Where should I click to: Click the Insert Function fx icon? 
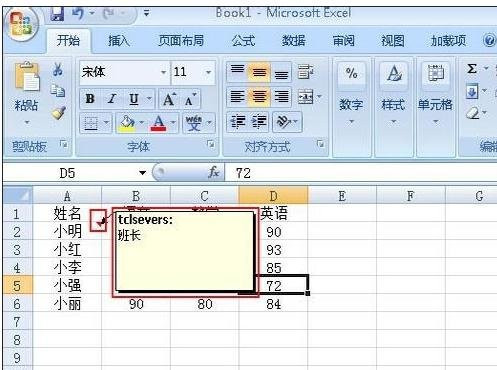[214, 173]
